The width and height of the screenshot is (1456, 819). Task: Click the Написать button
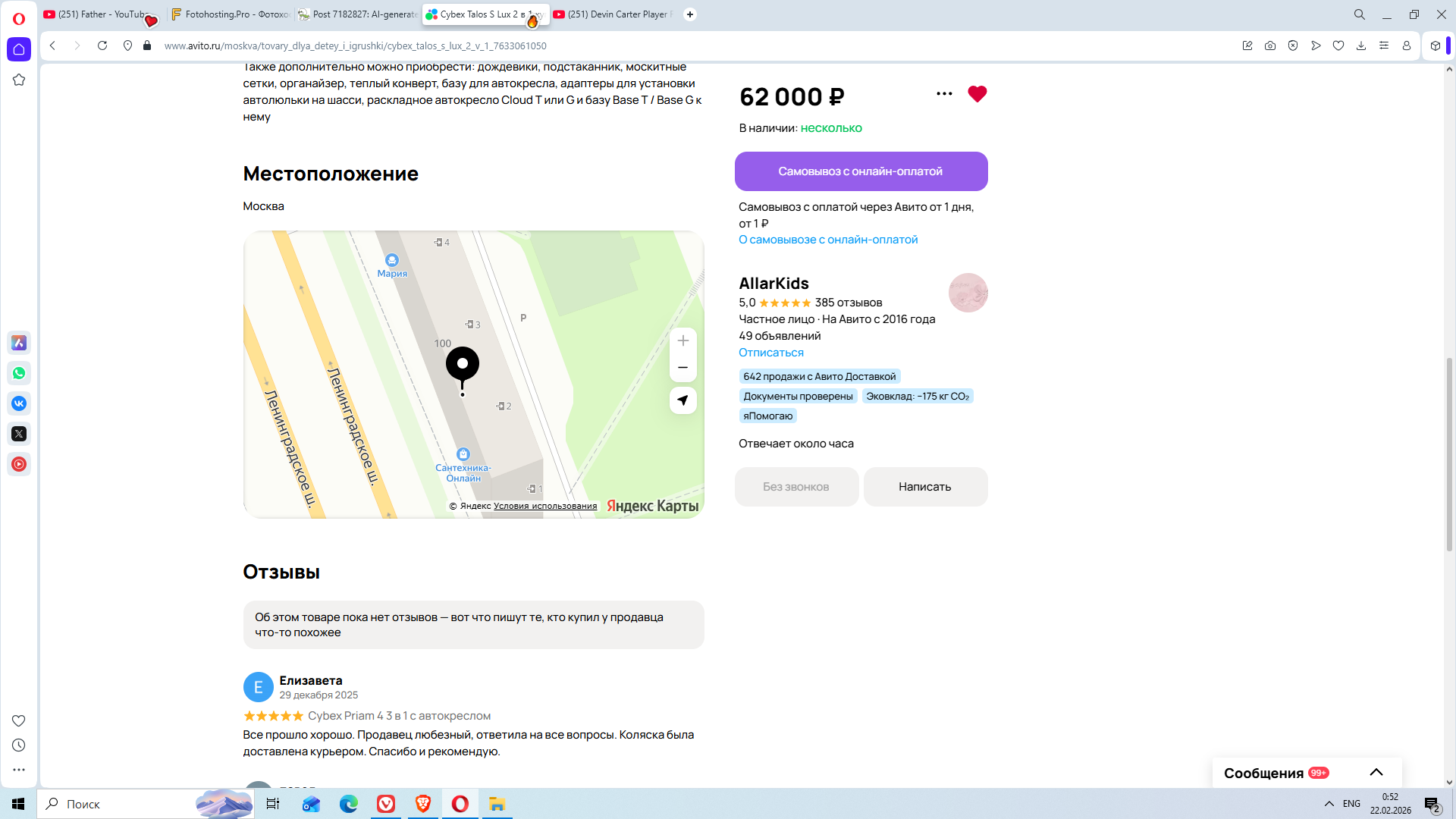[x=924, y=487]
